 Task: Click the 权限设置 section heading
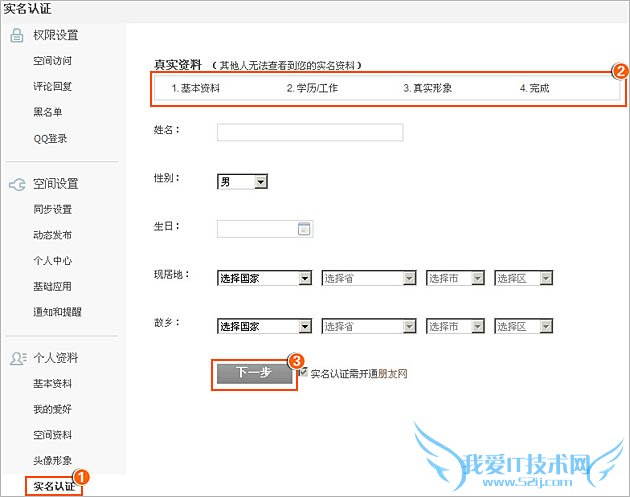[55, 35]
